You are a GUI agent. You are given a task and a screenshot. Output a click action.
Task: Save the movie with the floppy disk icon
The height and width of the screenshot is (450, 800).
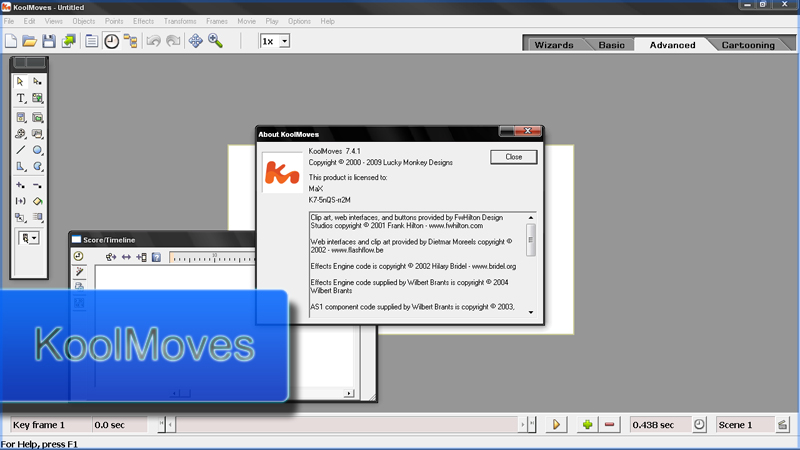coord(49,41)
